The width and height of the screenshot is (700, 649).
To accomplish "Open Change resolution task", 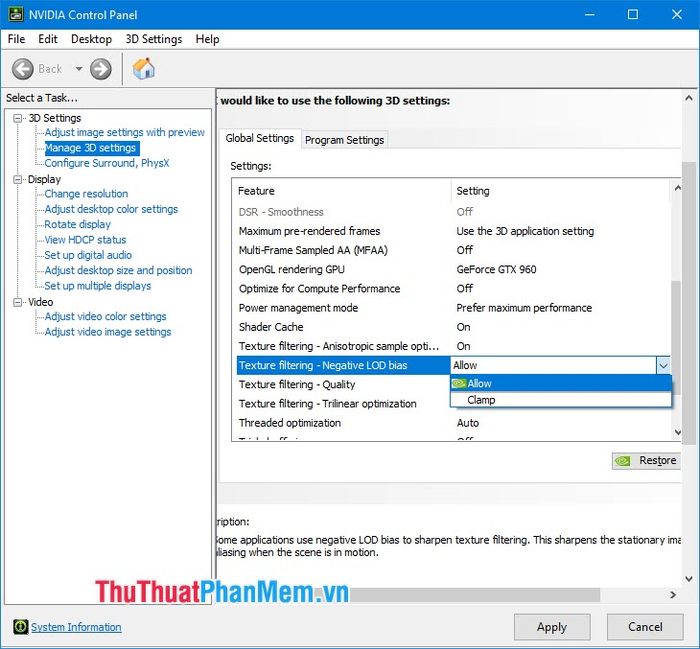I will tap(86, 194).
